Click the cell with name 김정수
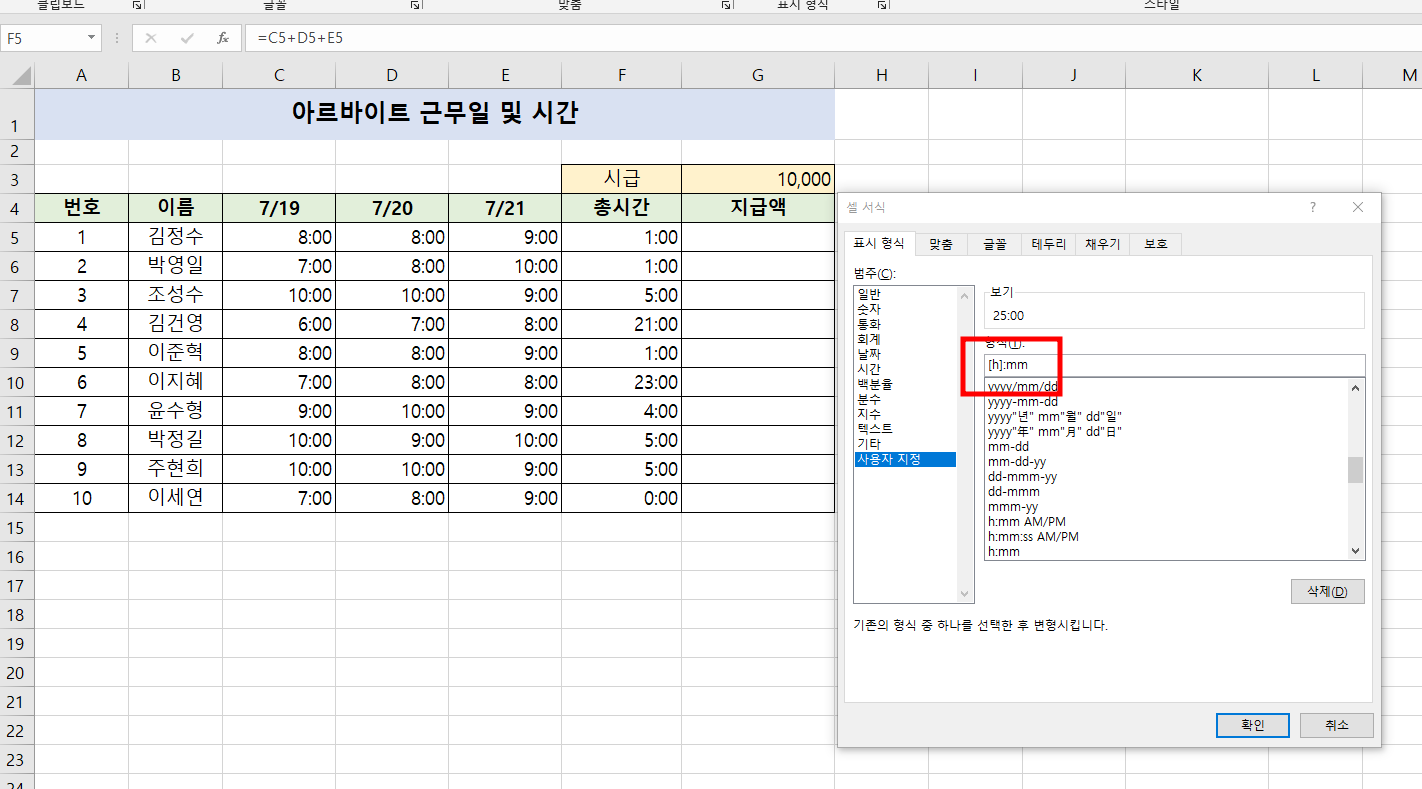Viewport: 1422px width, 789px height. [x=176, y=237]
